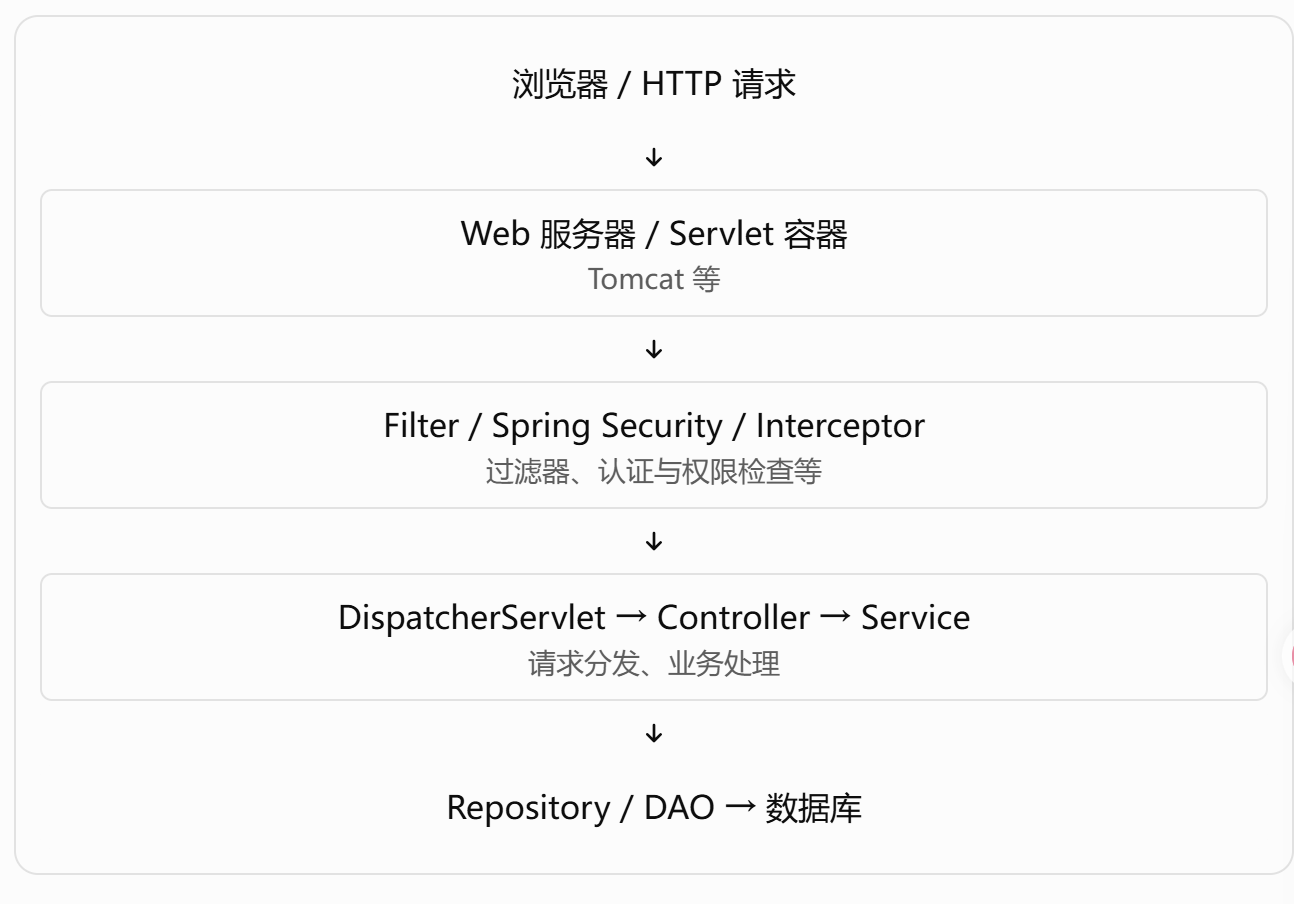Image resolution: width=1294 pixels, height=904 pixels.
Task: Click the DispatcherServlet word
Action: tap(472, 618)
